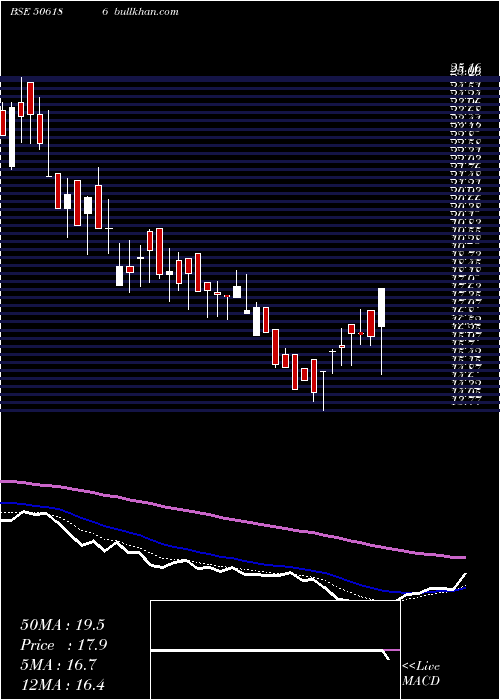Click the 'Price : 17.9' reading
This screenshot has width=500, height=700.
(64, 645)
